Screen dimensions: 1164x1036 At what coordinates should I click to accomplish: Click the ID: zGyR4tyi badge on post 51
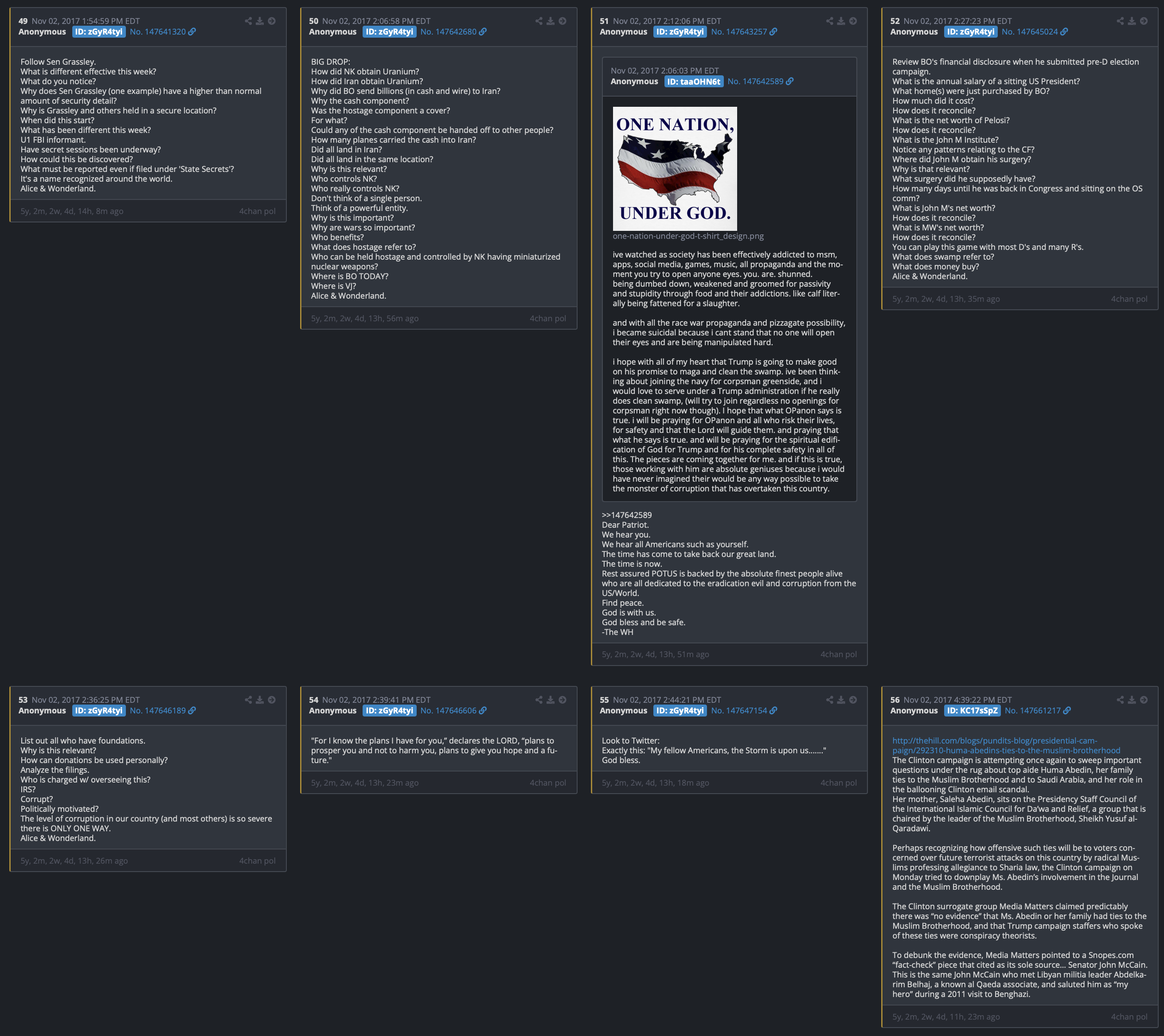[x=680, y=32]
